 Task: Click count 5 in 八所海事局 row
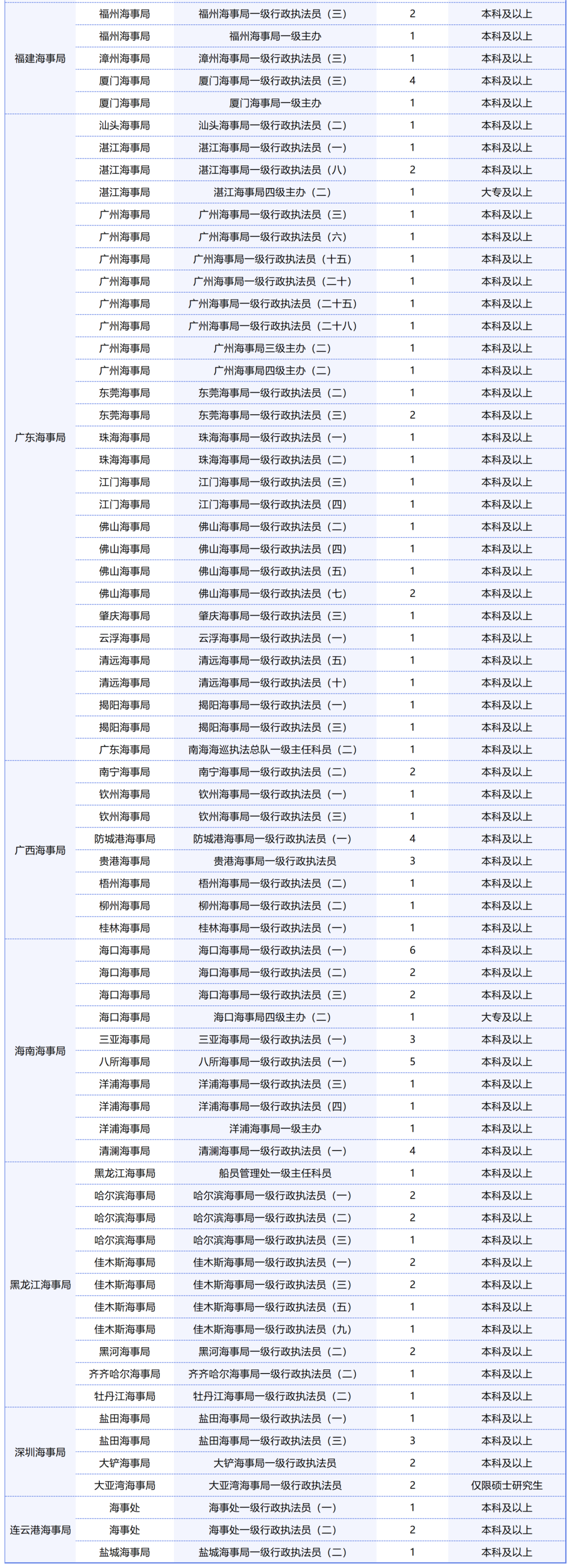412,1061
